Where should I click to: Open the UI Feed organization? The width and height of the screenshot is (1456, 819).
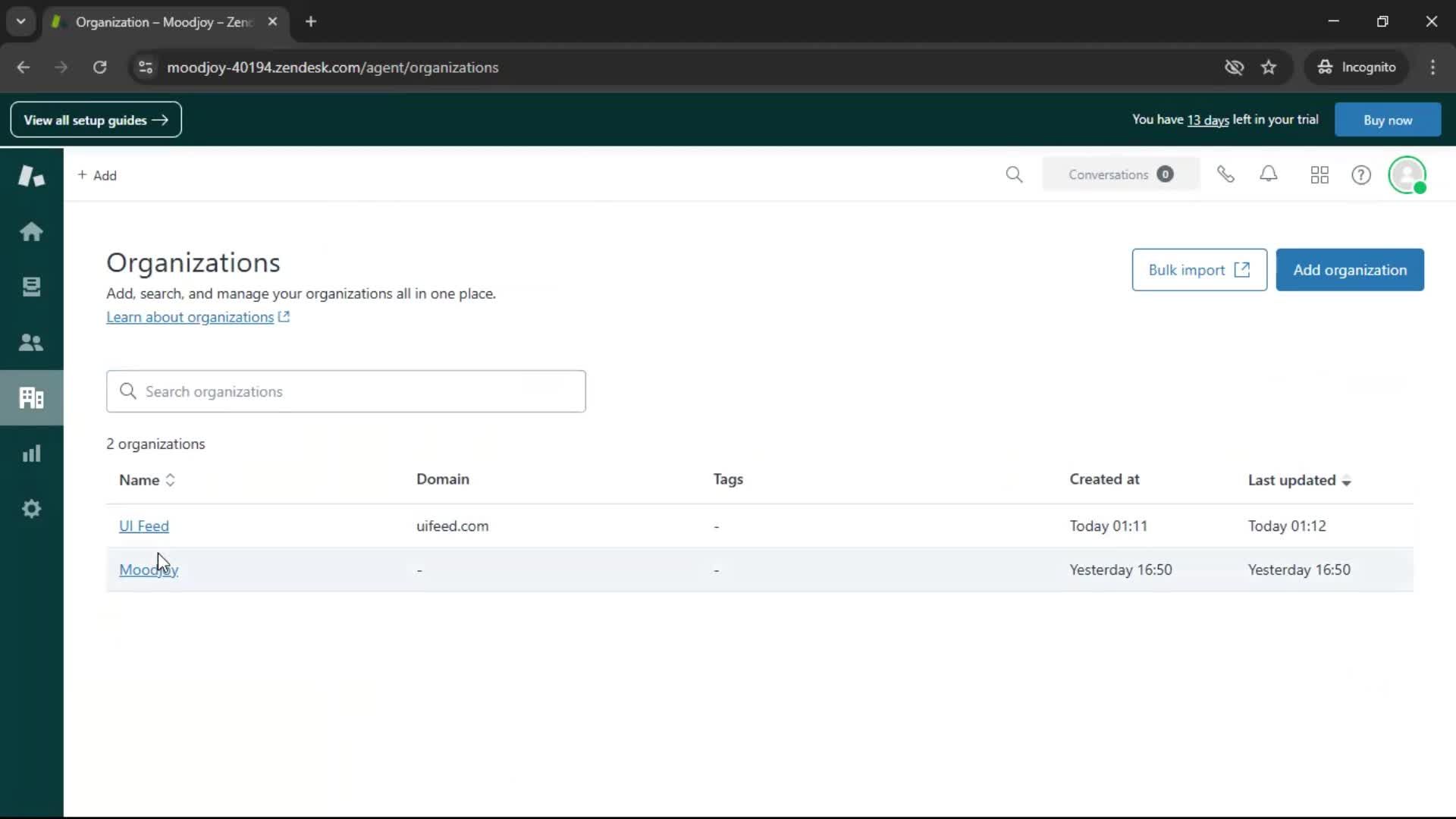point(144,526)
